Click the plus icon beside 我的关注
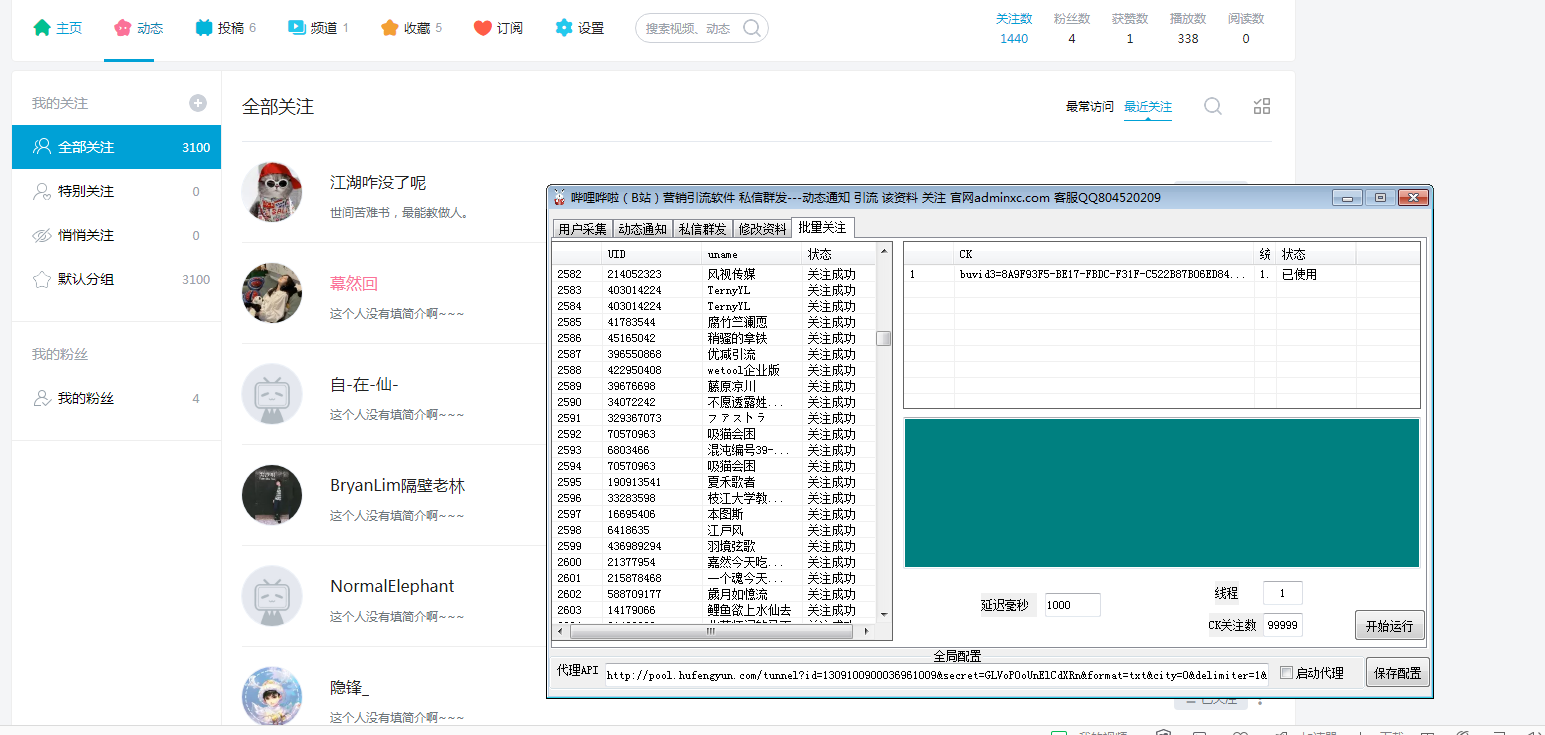The width and height of the screenshot is (1545, 735). 198,103
